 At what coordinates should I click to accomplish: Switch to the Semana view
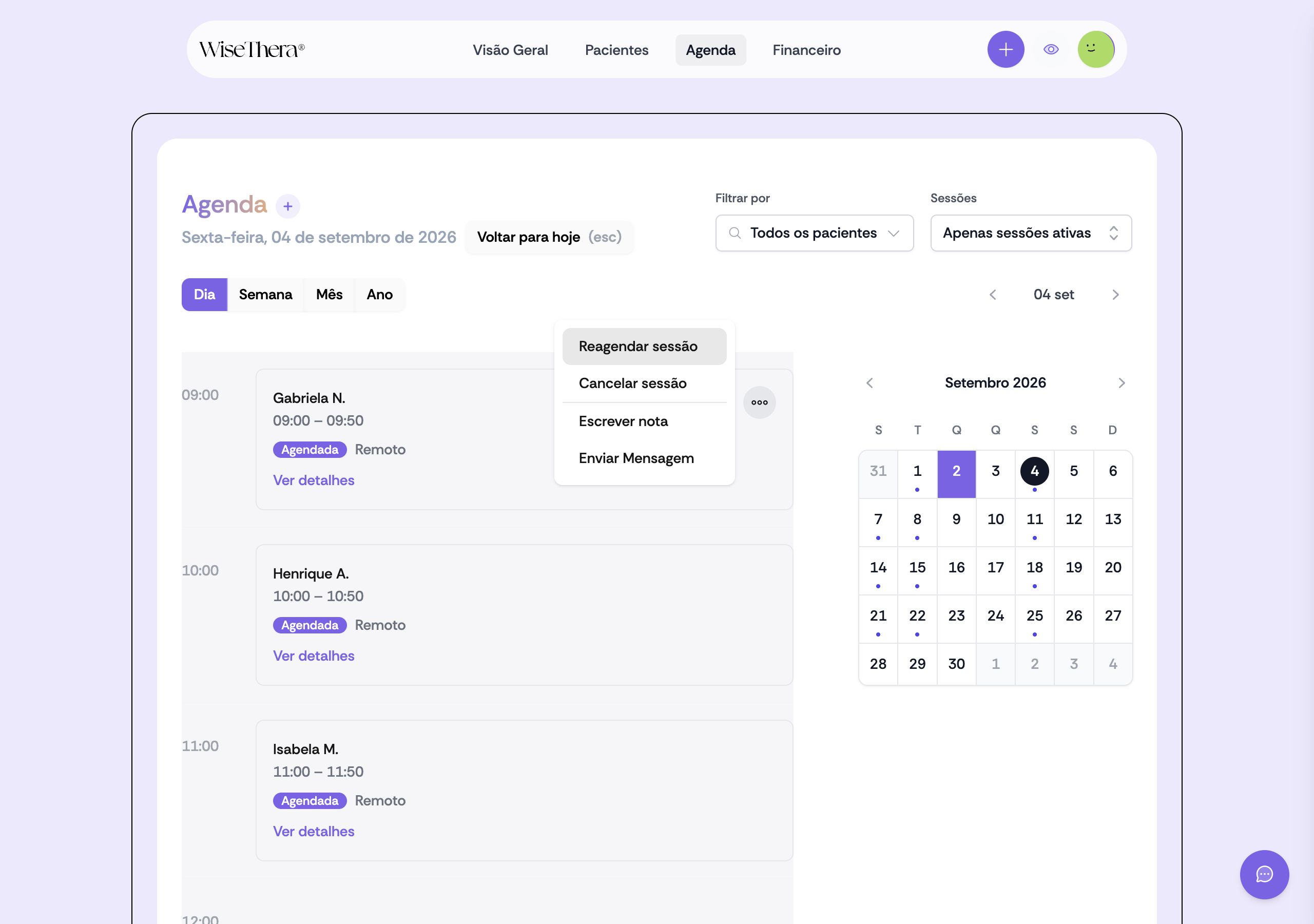(x=265, y=294)
